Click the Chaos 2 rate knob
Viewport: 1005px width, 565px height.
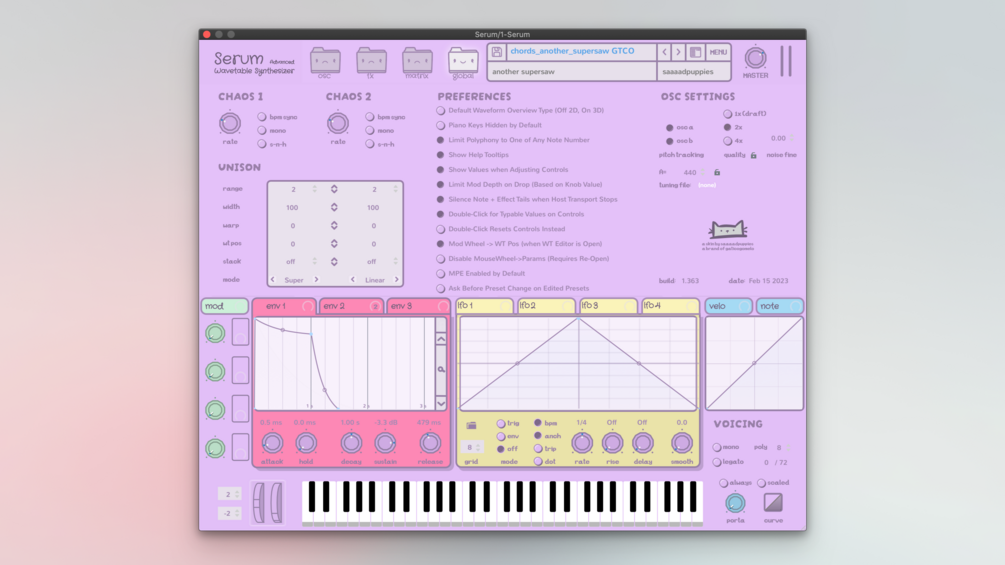click(x=338, y=122)
